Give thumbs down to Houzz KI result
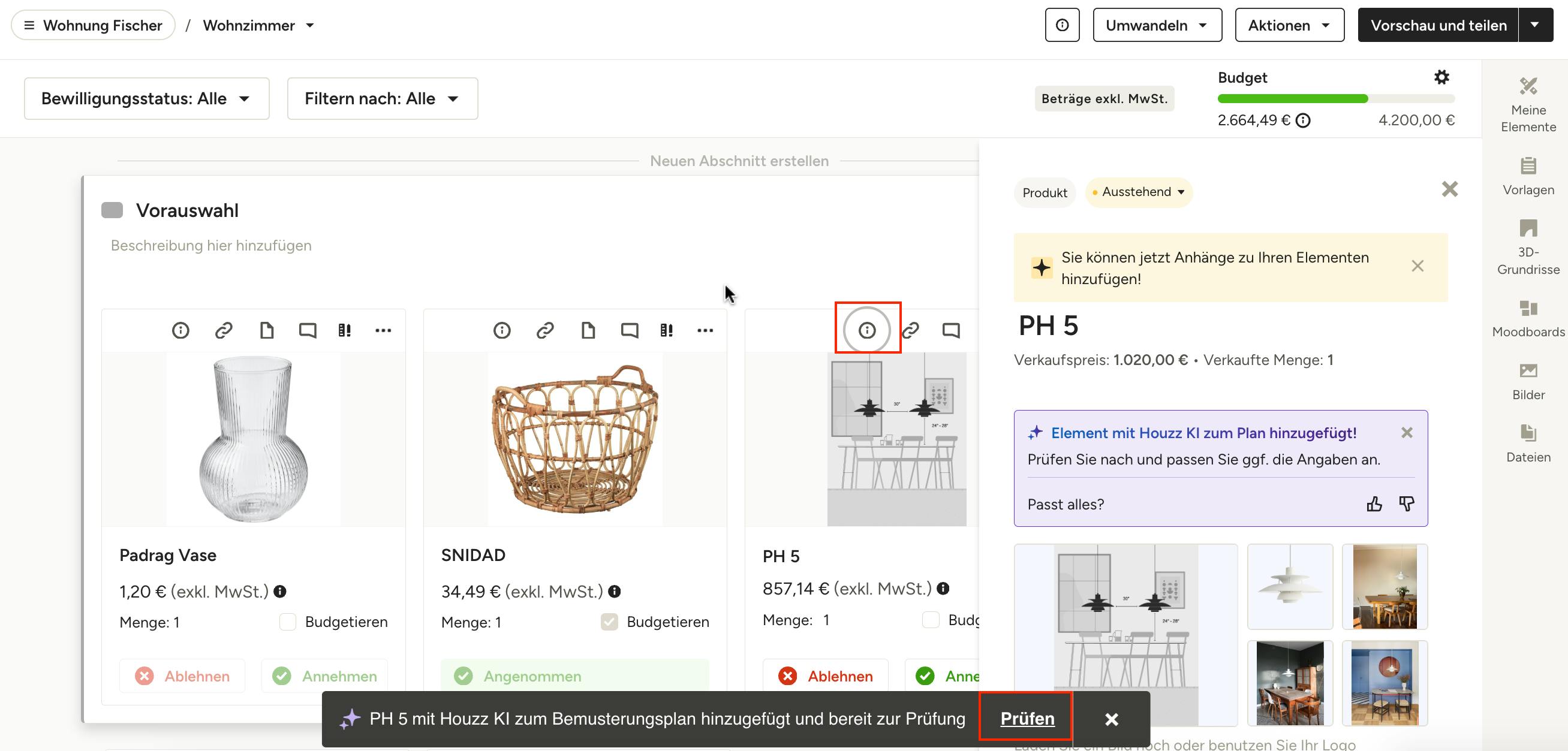This screenshot has height=751, width=1568. click(x=1406, y=504)
